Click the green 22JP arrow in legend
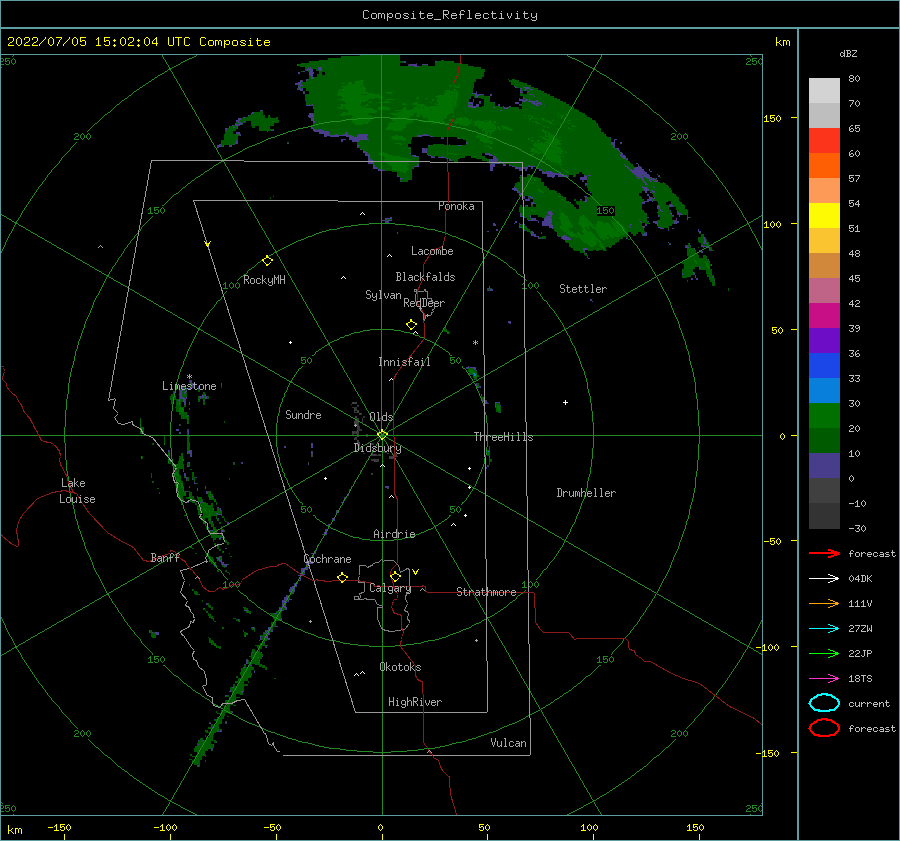This screenshot has height=841, width=900. [824, 653]
